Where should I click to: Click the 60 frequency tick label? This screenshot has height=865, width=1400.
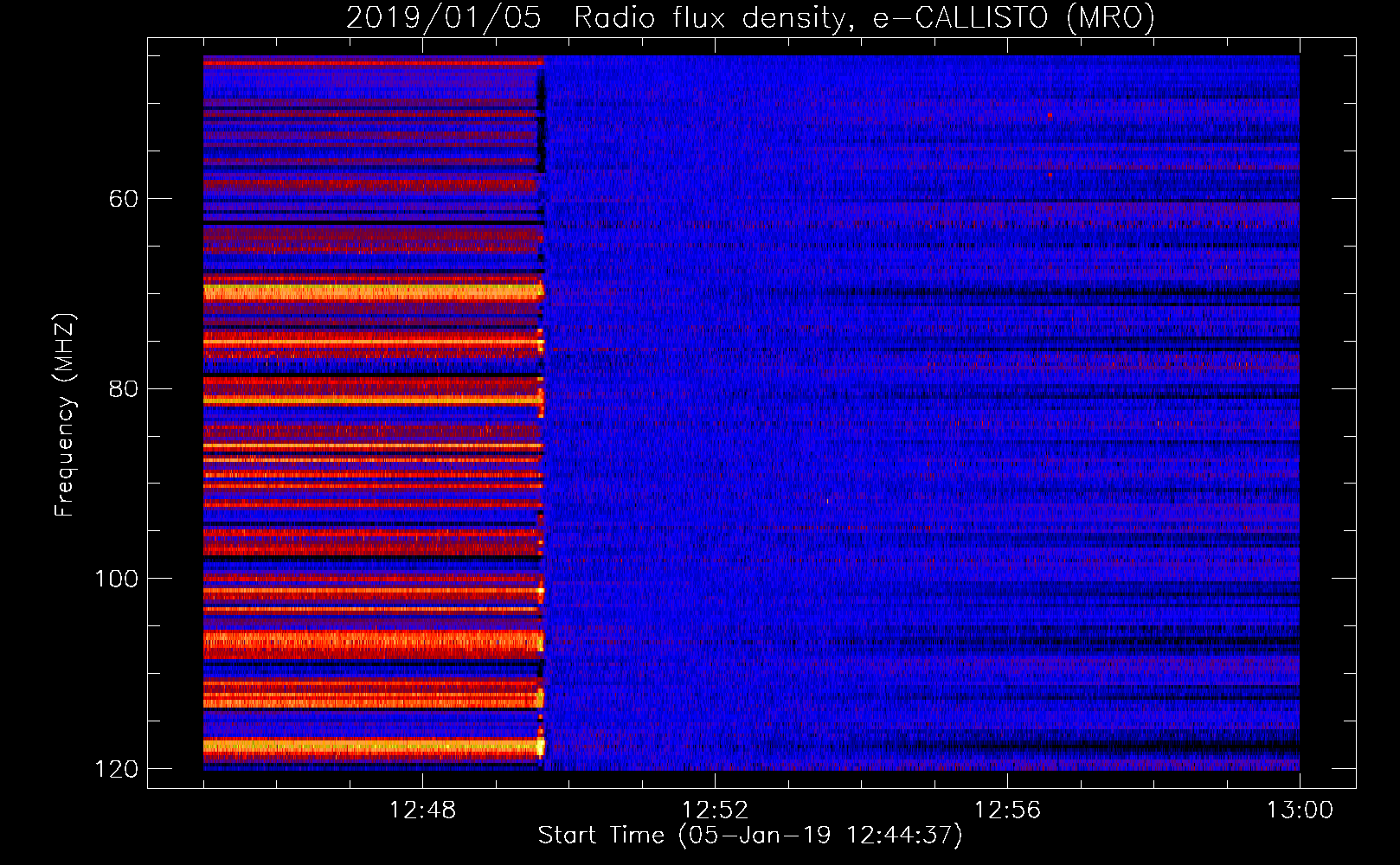tap(123, 199)
